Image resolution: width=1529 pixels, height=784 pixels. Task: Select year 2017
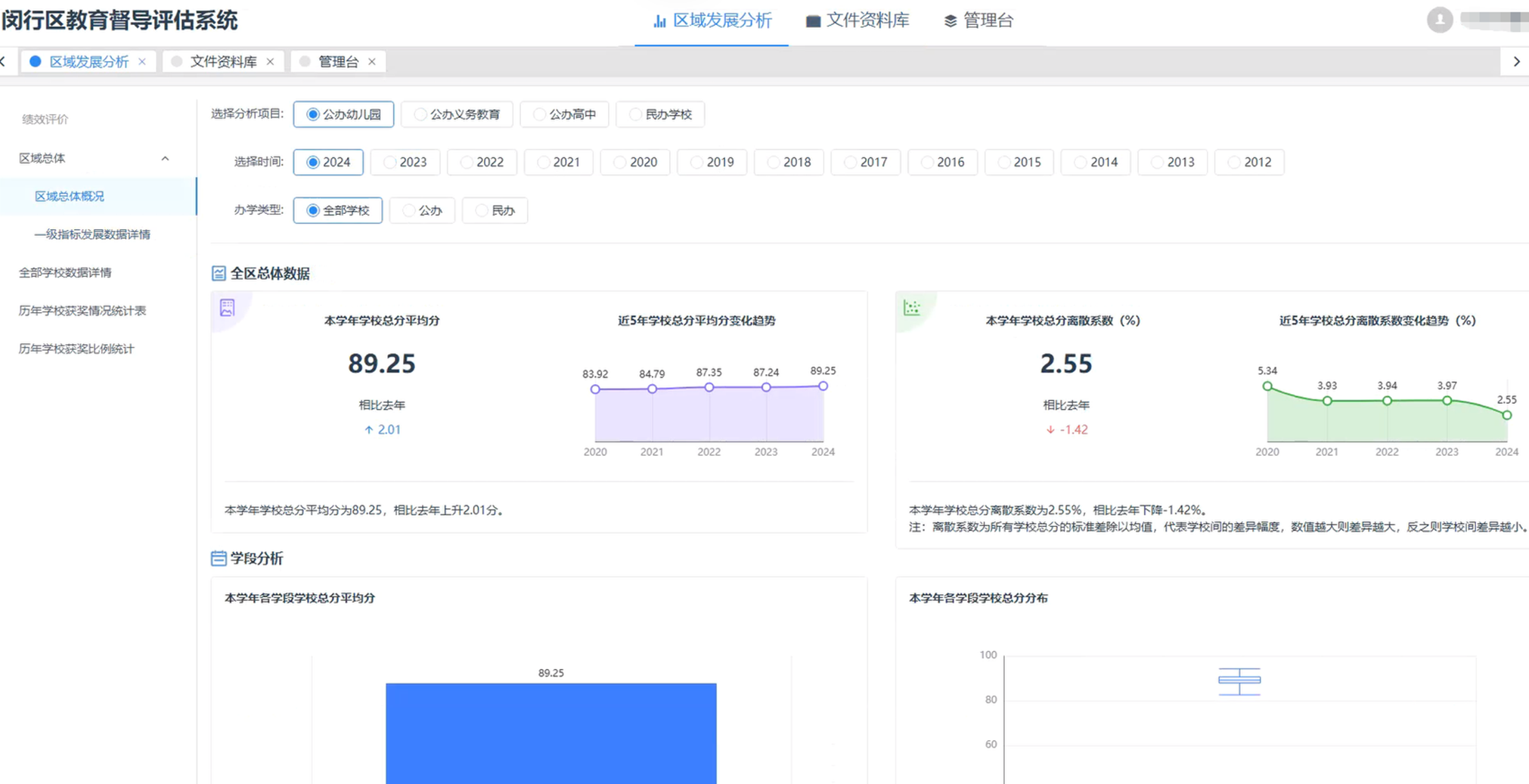point(865,163)
